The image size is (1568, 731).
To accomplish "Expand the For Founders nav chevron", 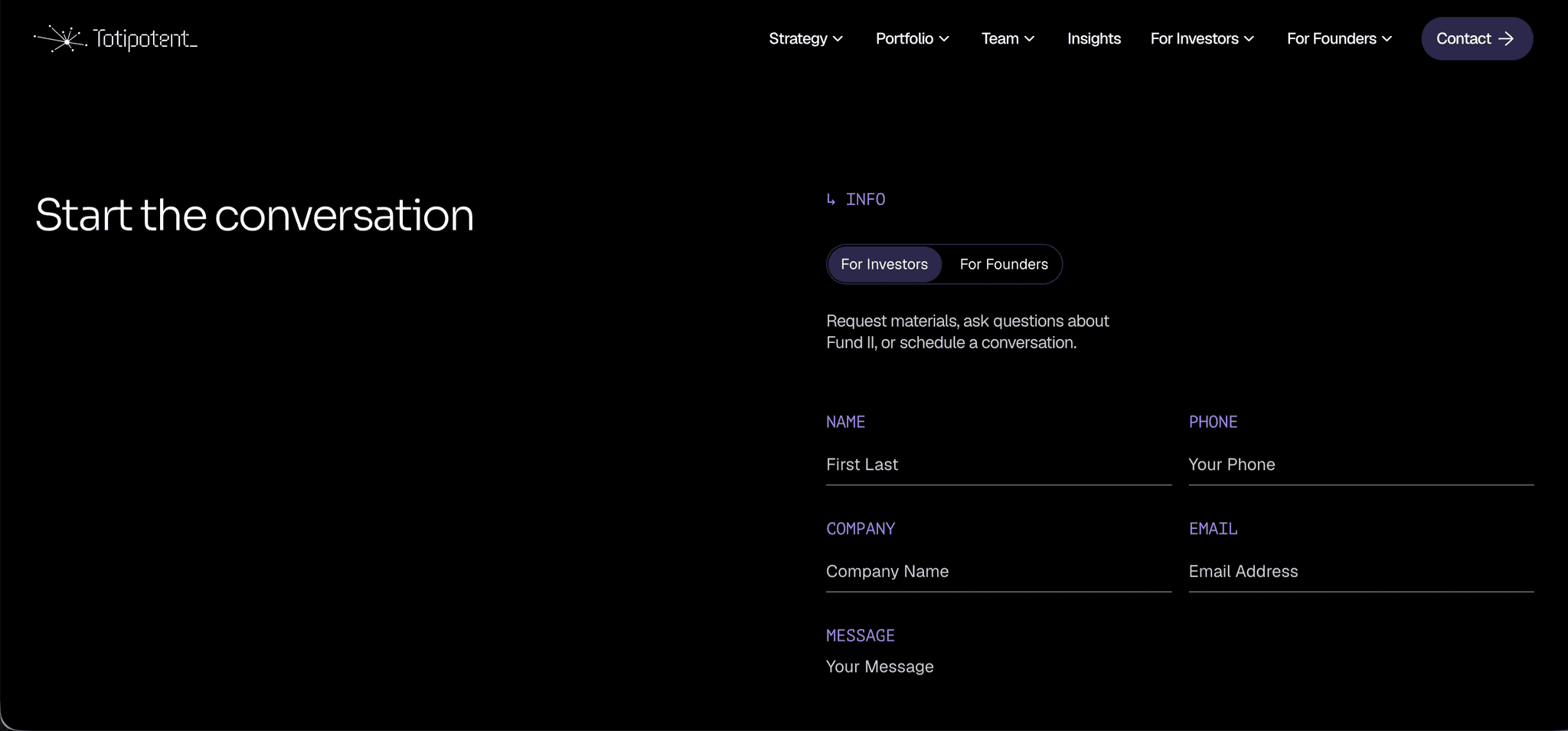I will (1387, 39).
